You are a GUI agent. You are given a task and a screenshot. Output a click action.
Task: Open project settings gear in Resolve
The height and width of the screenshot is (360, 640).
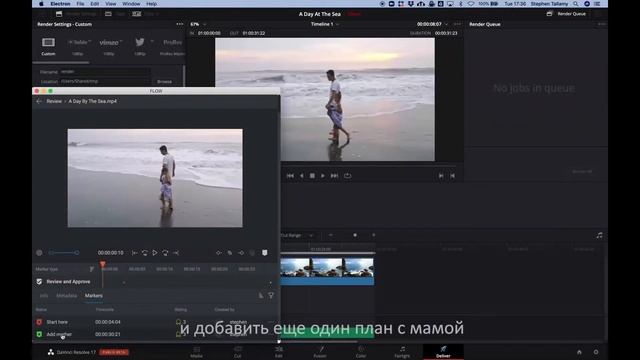(596, 352)
